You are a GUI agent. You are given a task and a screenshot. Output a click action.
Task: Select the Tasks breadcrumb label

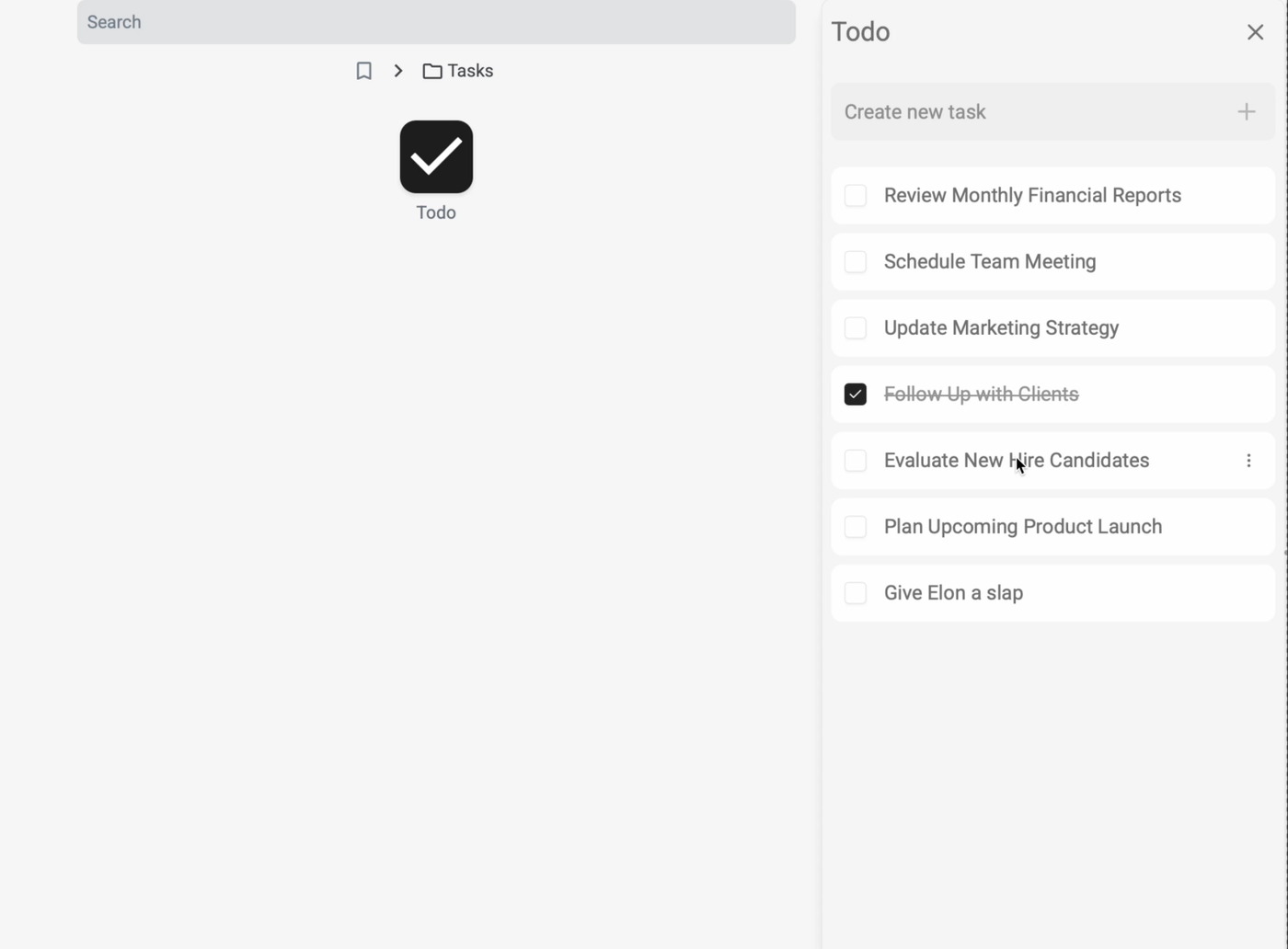click(470, 71)
